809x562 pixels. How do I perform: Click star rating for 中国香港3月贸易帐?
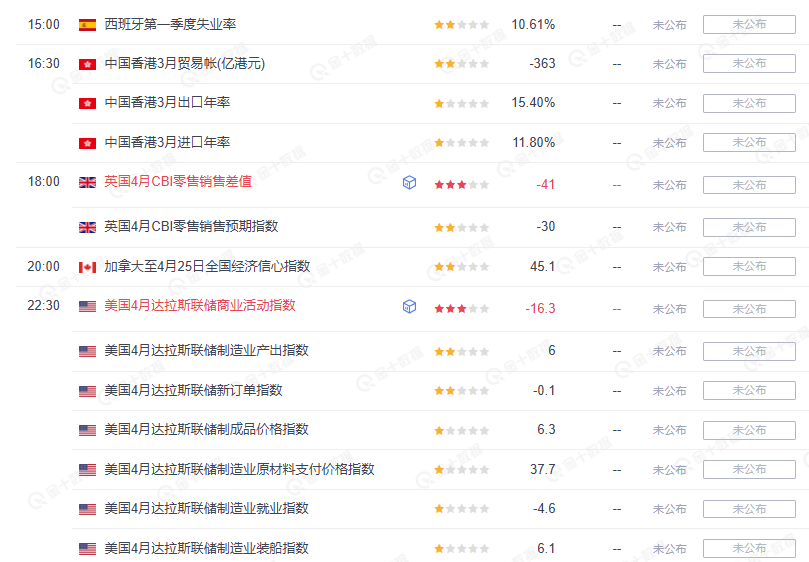tap(461, 64)
